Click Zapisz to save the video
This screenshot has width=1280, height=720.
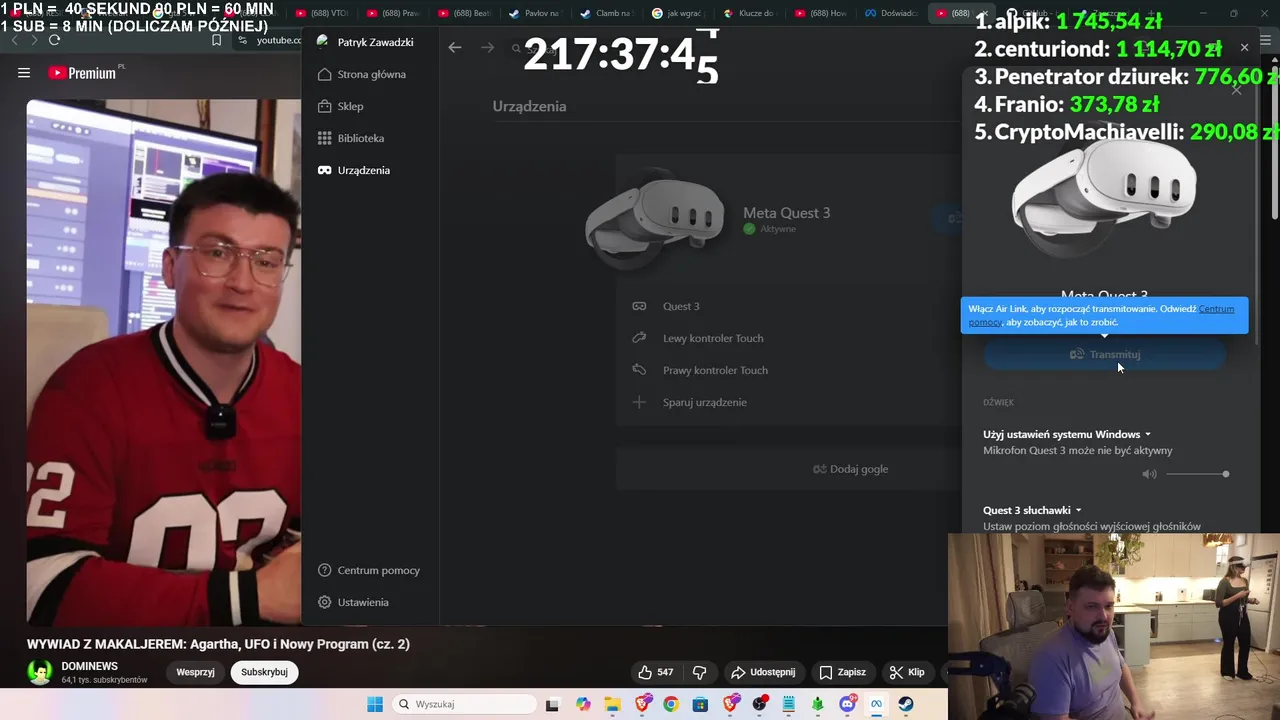coord(842,672)
